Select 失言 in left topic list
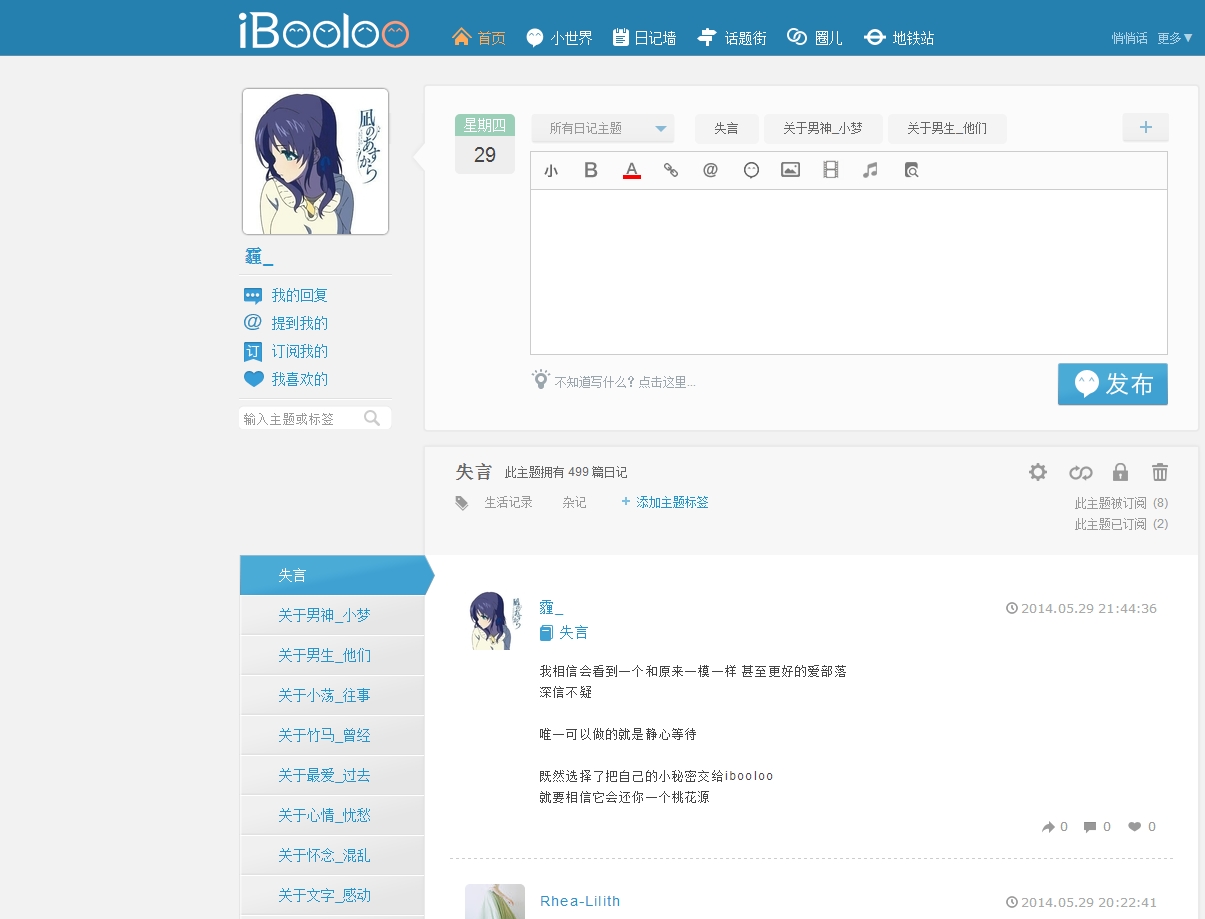 [332, 575]
